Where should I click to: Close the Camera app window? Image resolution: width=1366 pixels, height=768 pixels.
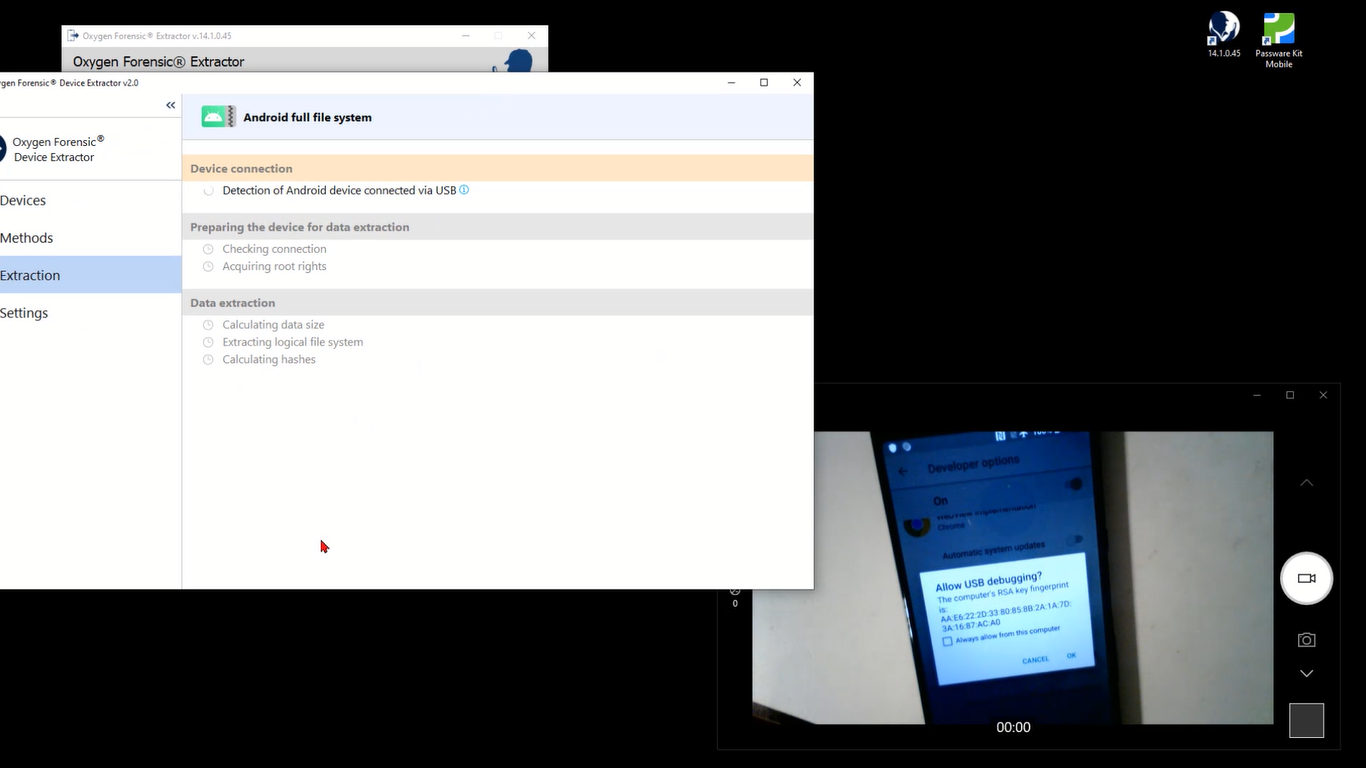[1323, 395]
